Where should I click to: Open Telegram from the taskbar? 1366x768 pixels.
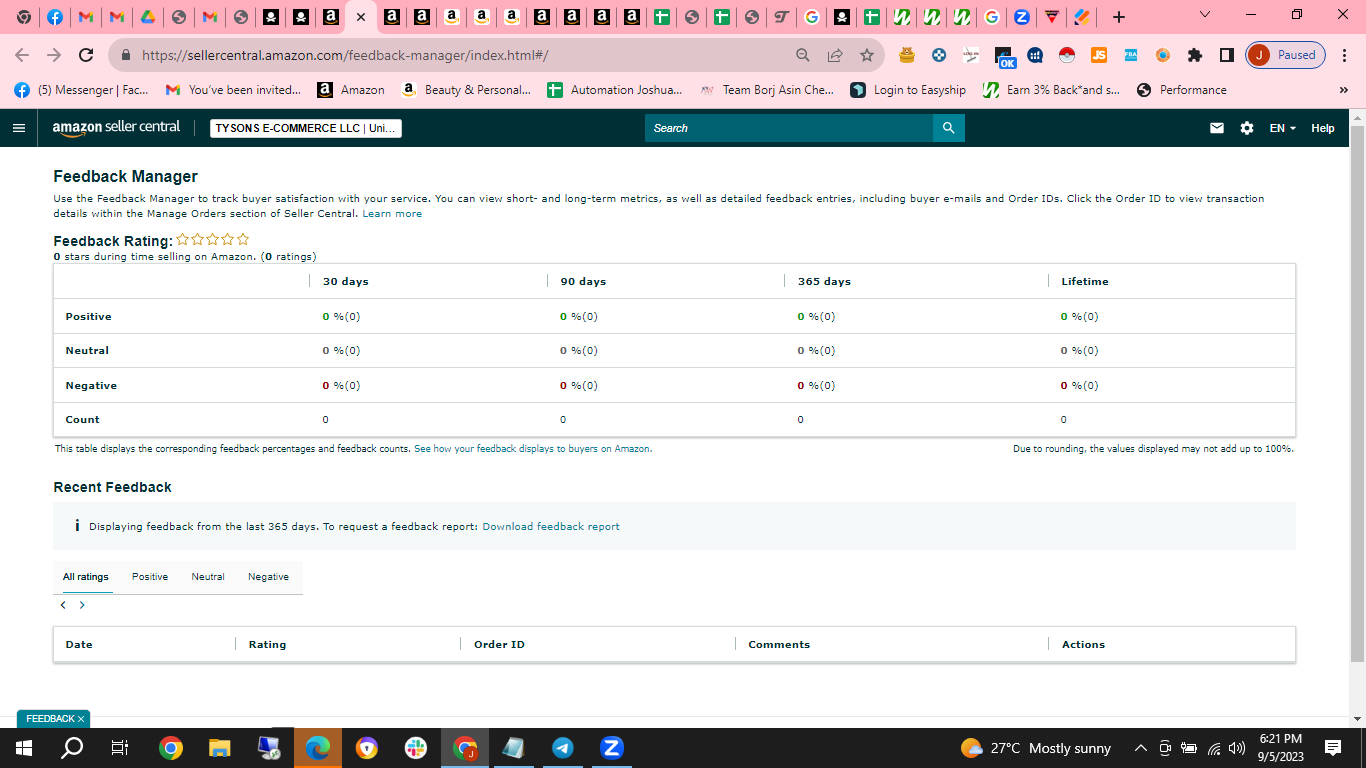pos(563,748)
